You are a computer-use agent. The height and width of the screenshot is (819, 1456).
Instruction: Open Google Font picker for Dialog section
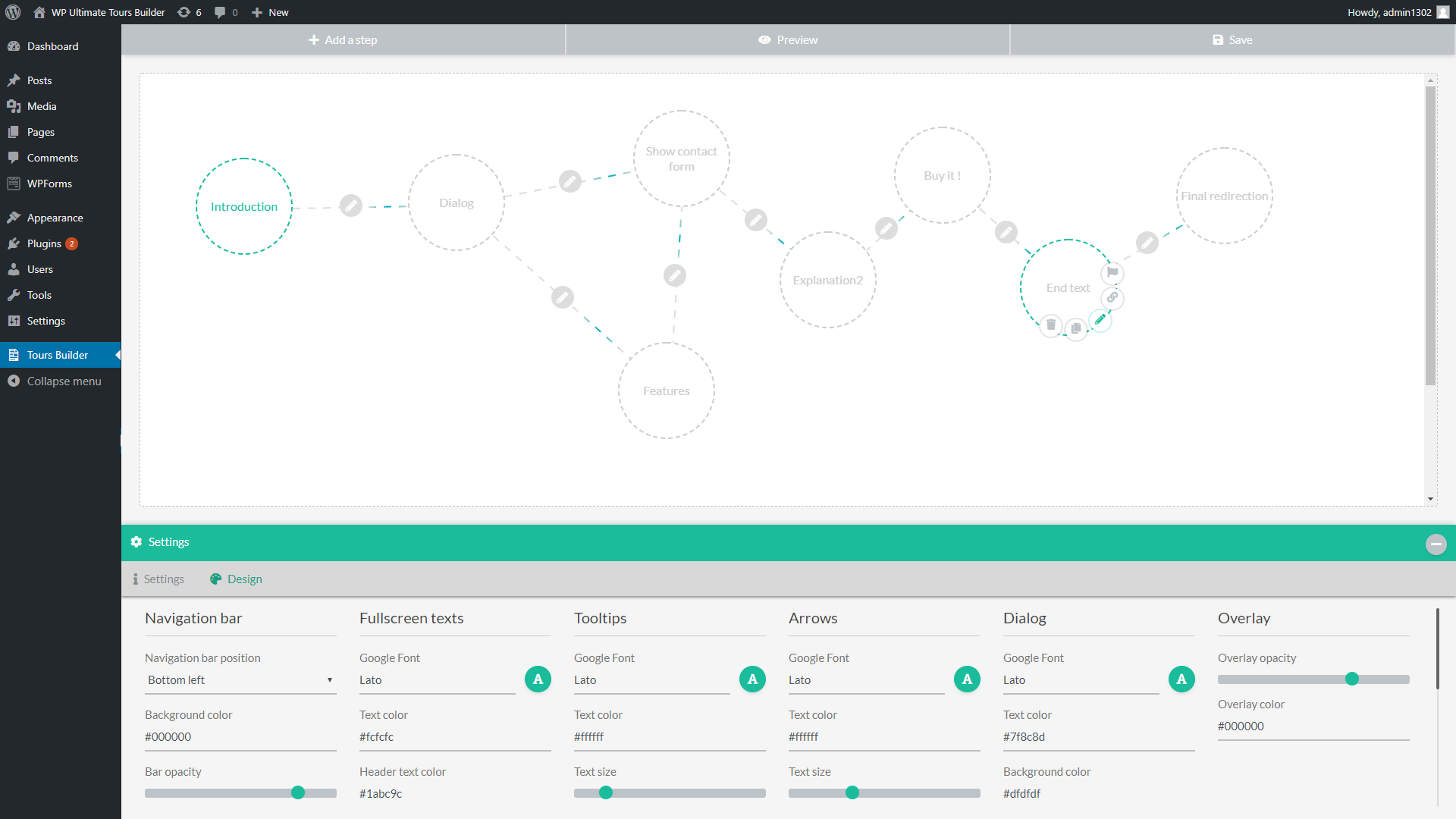(x=1181, y=679)
